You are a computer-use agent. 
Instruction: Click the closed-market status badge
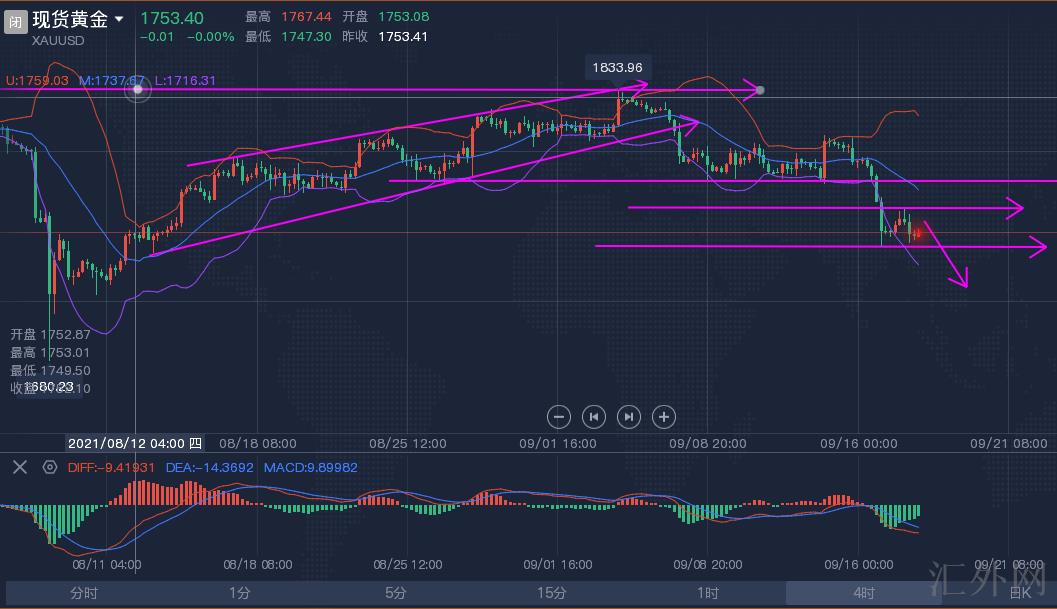(16, 21)
